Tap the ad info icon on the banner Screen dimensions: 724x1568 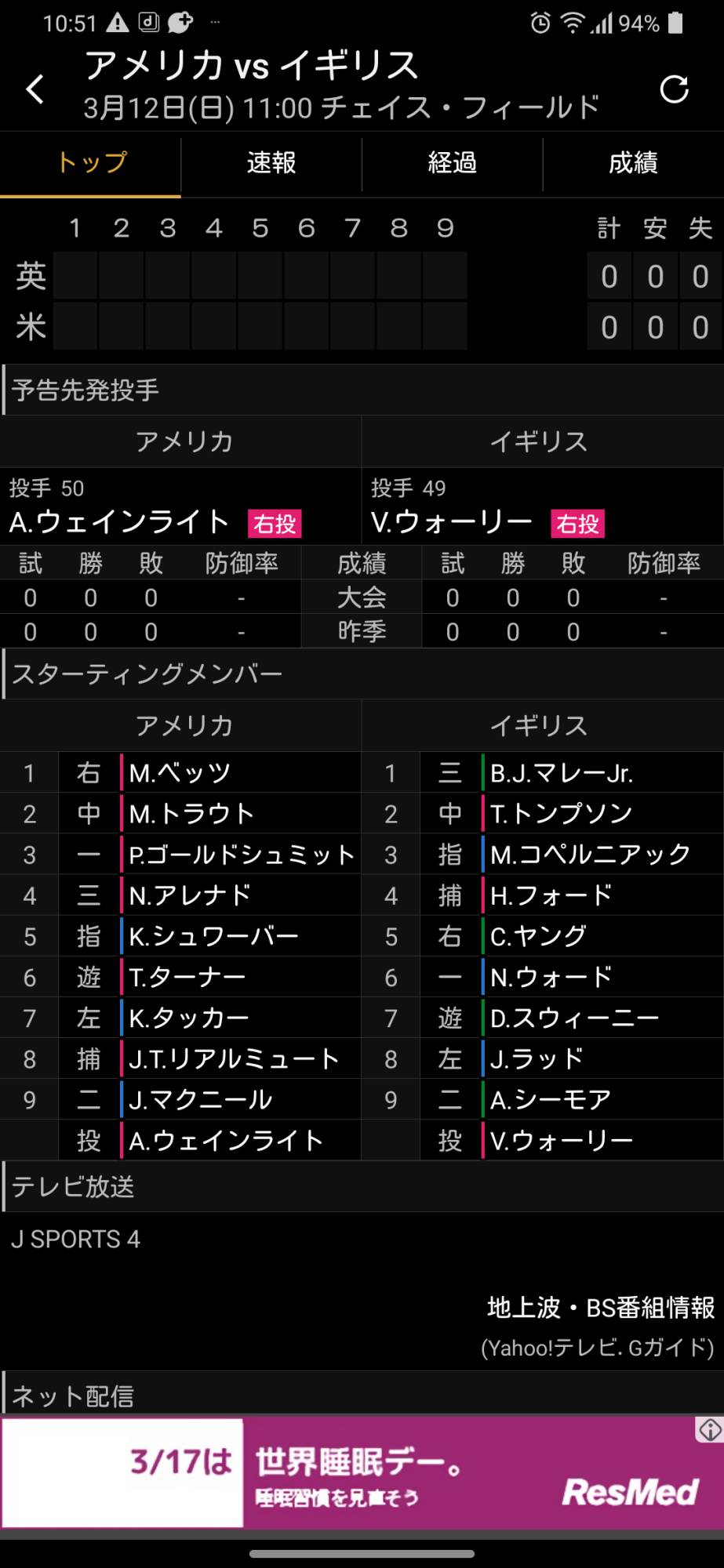pyautogui.click(x=710, y=1429)
